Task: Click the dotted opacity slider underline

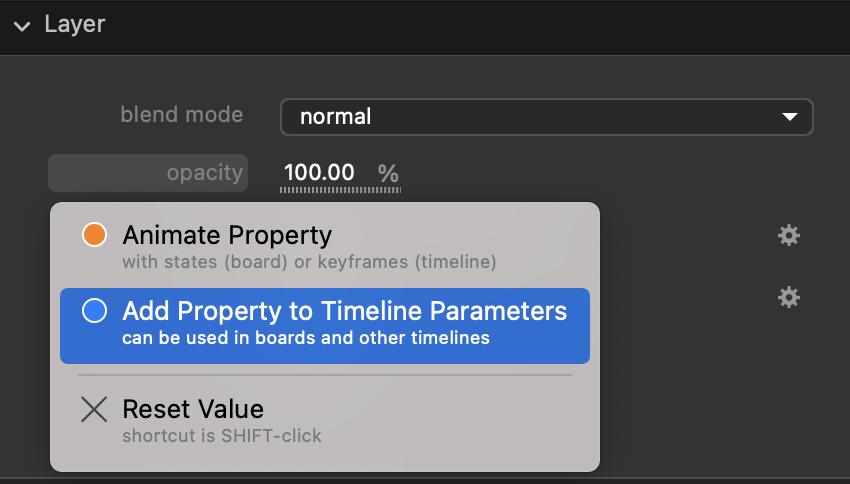Action: (340, 188)
